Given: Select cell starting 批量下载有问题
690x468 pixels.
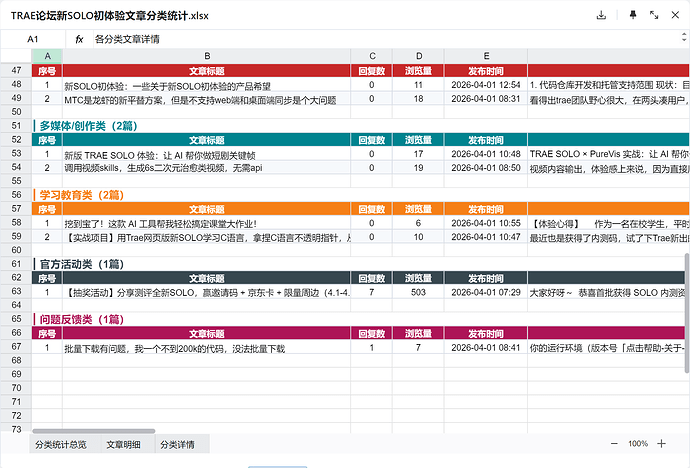Looking at the screenshot, I should (x=207, y=347).
